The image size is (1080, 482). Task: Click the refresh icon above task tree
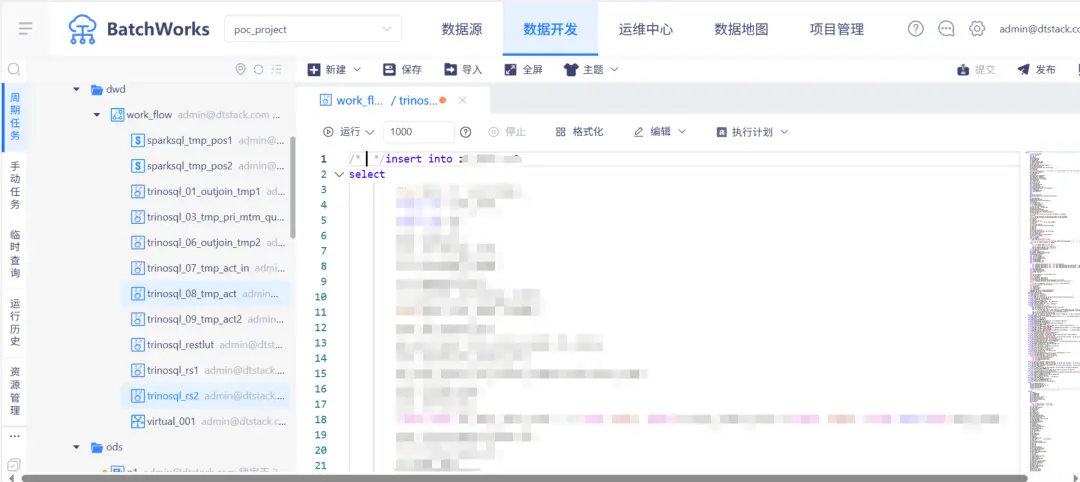[x=258, y=69]
